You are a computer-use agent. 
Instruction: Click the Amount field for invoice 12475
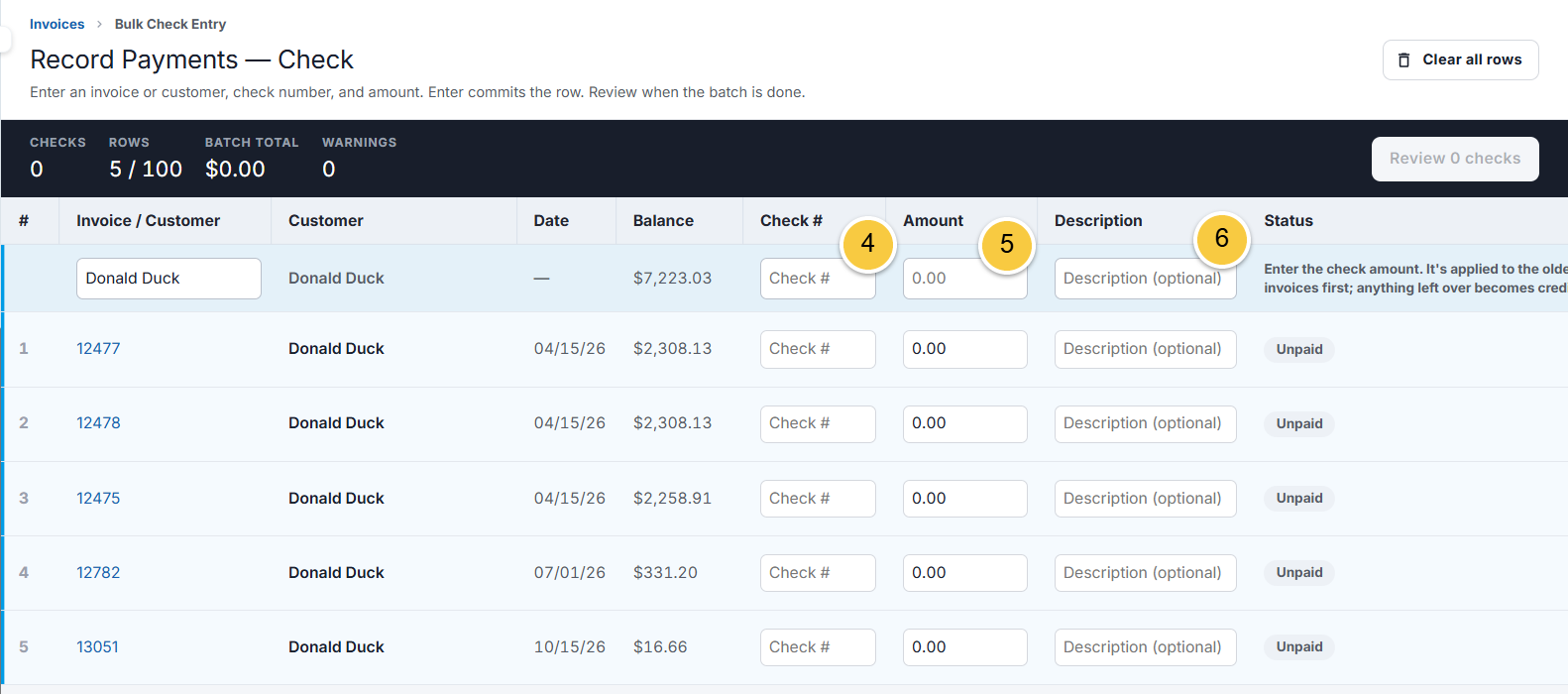pyautogui.click(x=964, y=499)
